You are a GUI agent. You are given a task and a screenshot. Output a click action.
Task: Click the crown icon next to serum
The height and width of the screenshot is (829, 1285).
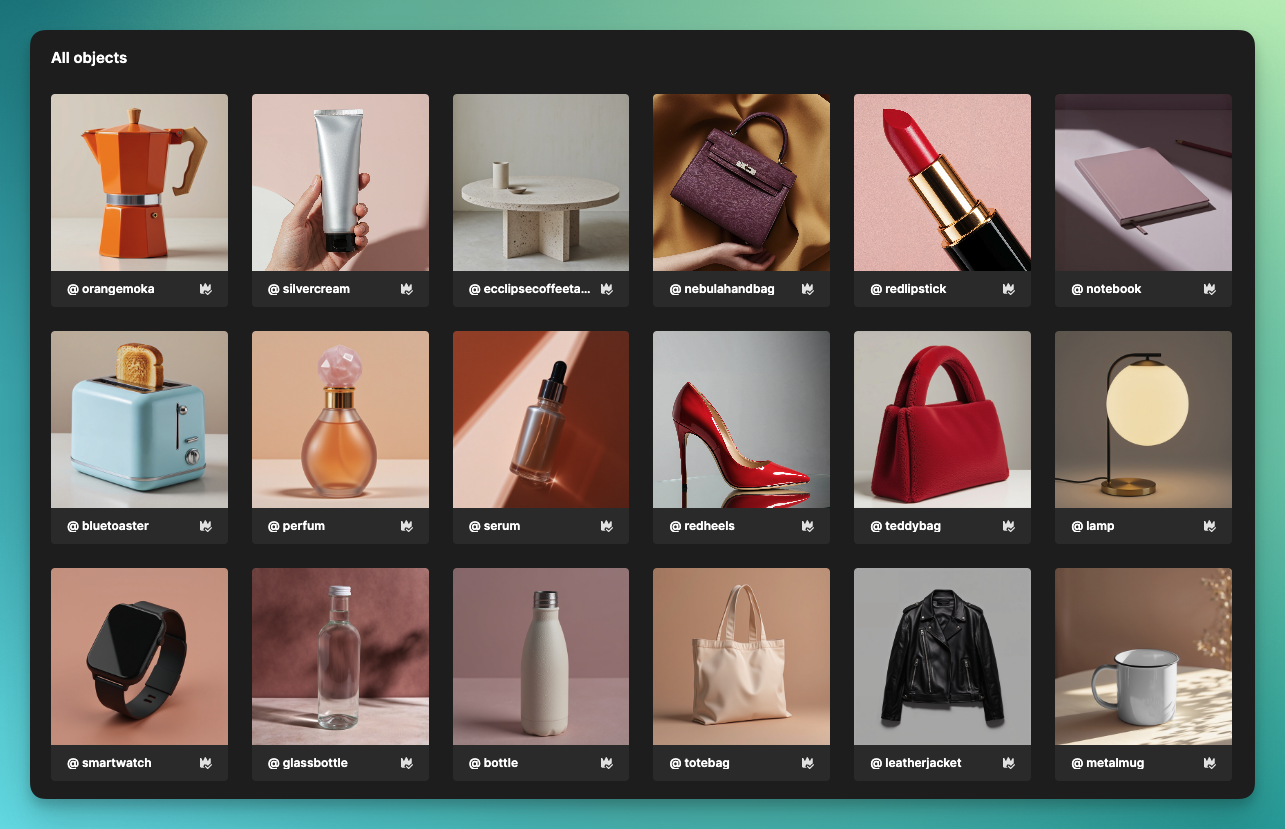pyautogui.click(x=607, y=526)
